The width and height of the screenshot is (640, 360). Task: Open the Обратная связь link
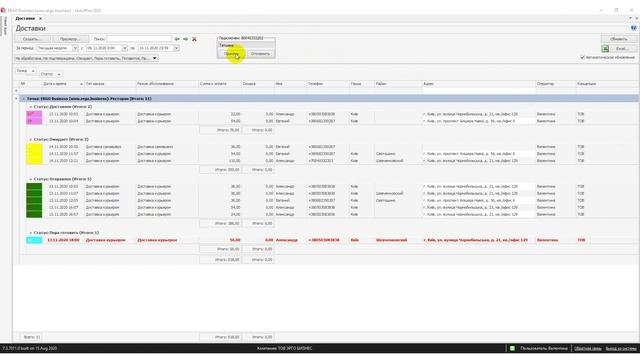pyautogui.click(x=587, y=349)
